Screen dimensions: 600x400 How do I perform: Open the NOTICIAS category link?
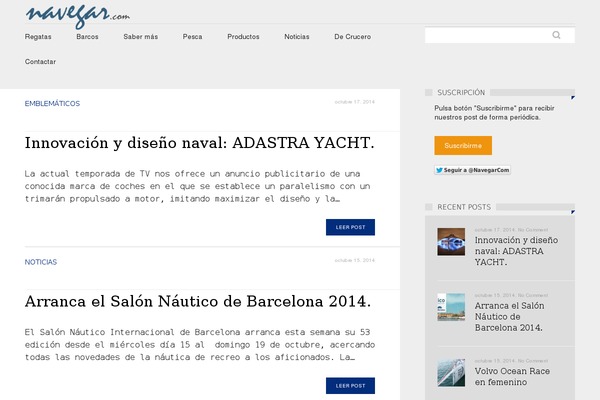coord(41,262)
